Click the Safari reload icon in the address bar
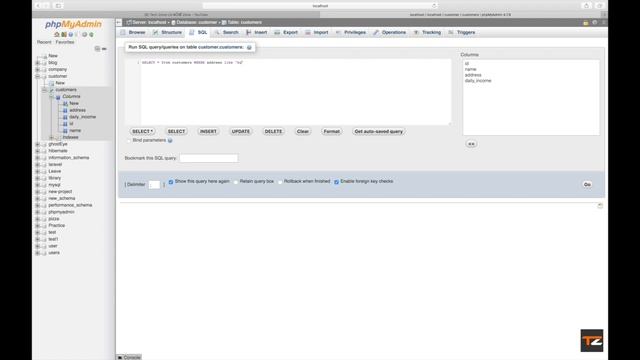The height and width of the screenshot is (360, 640). [434, 6]
